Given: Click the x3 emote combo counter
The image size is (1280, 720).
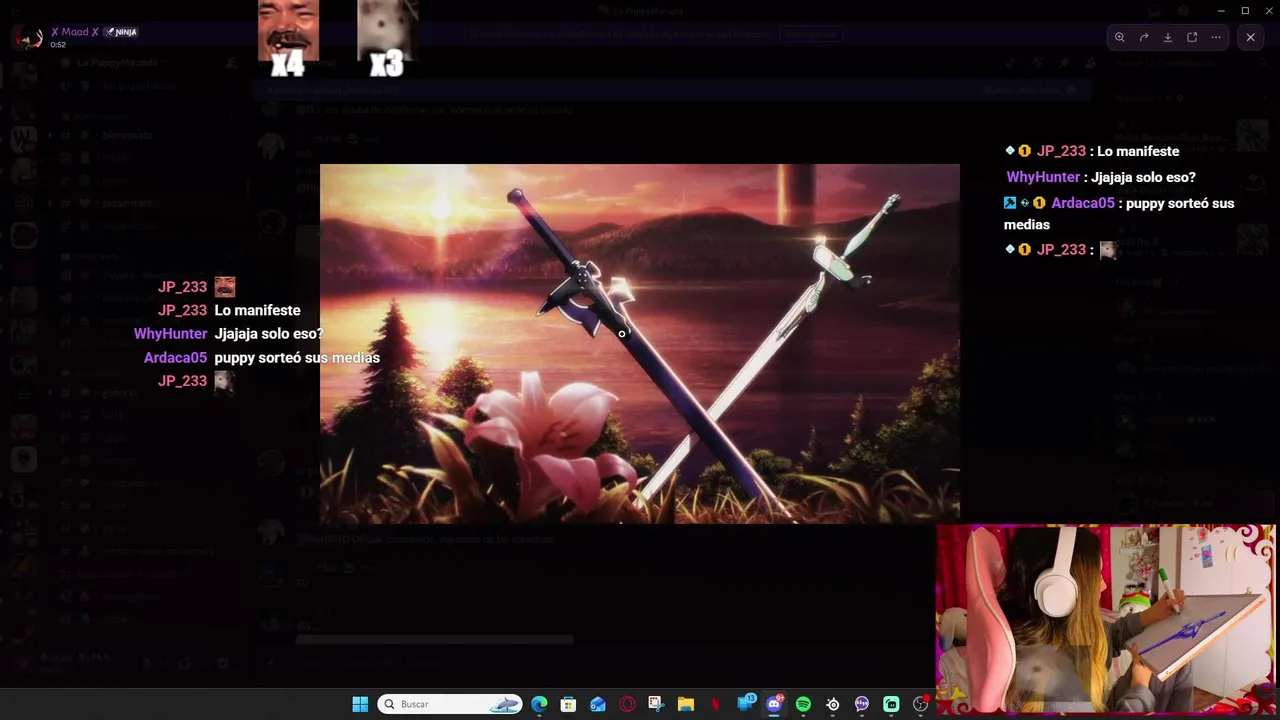Looking at the screenshot, I should [386, 64].
